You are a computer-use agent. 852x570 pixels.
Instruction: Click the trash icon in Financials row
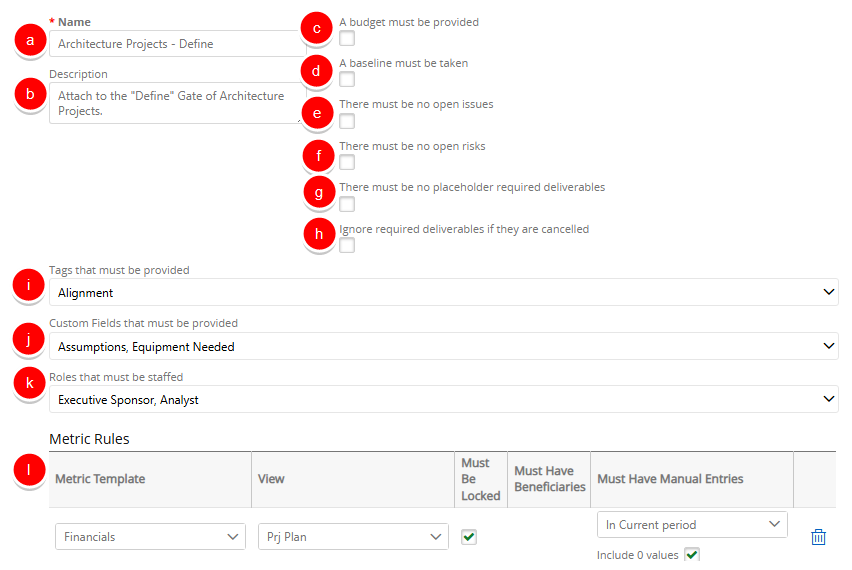click(x=818, y=537)
